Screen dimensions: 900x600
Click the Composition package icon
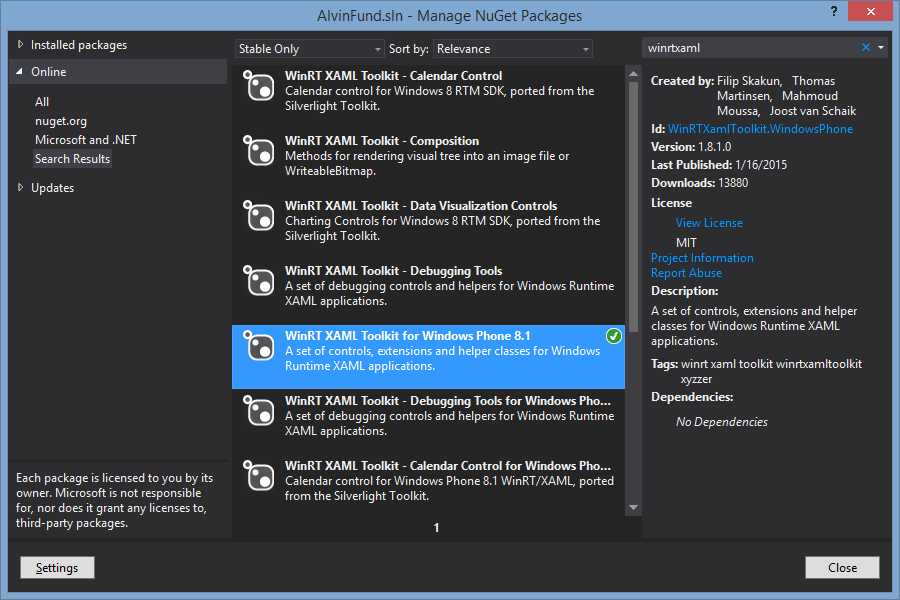[258, 150]
